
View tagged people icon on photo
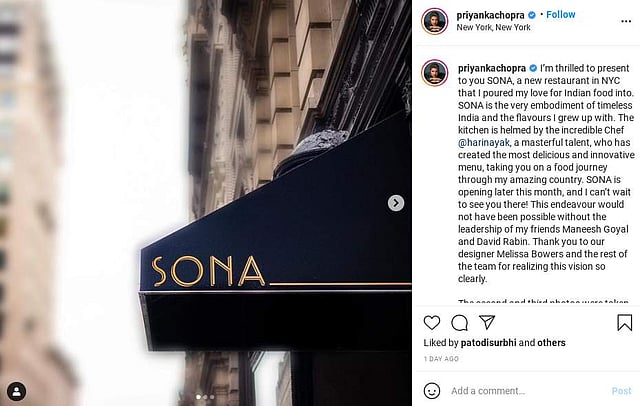coord(17,391)
